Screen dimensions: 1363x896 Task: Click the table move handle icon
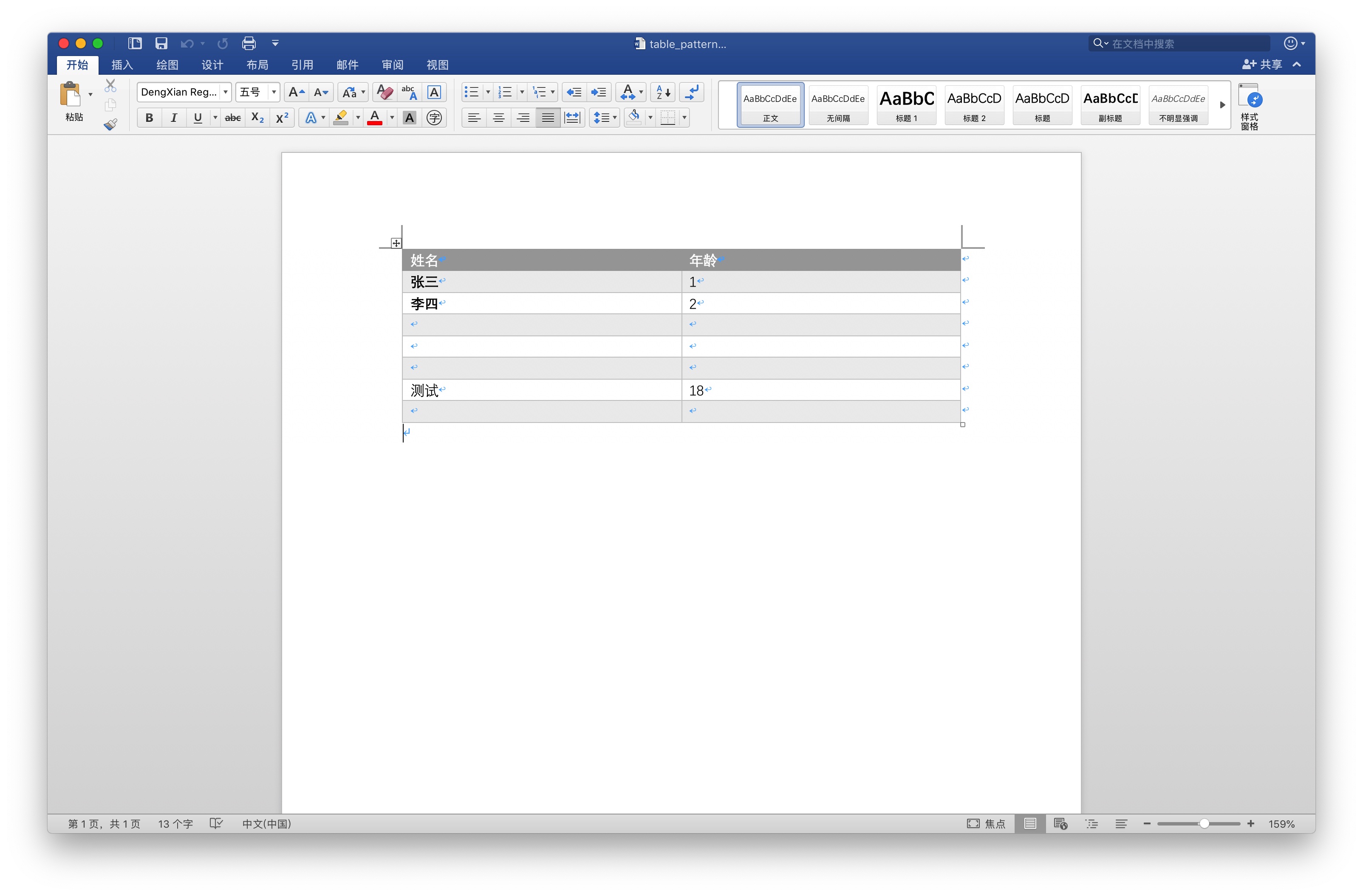pyautogui.click(x=396, y=243)
